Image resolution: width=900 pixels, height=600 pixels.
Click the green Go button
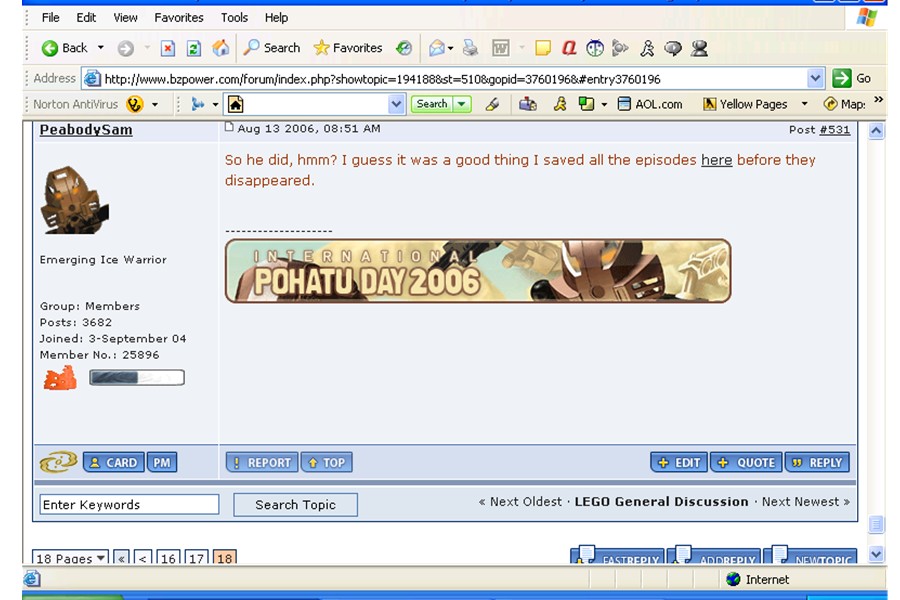point(852,78)
